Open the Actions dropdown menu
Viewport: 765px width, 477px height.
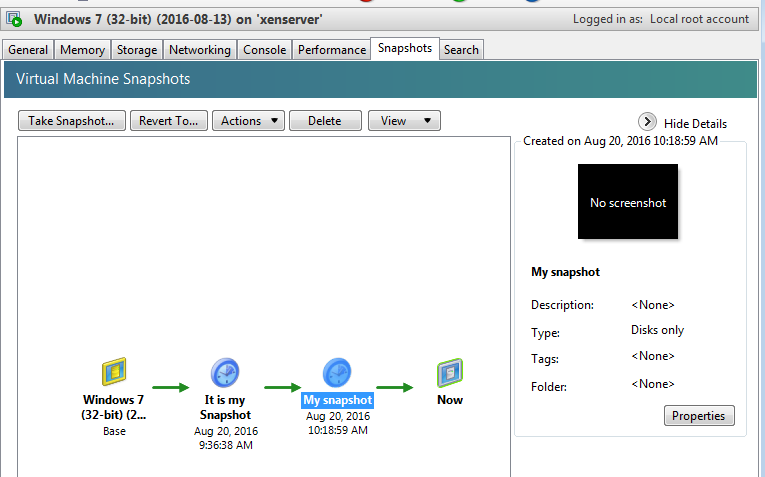click(248, 121)
